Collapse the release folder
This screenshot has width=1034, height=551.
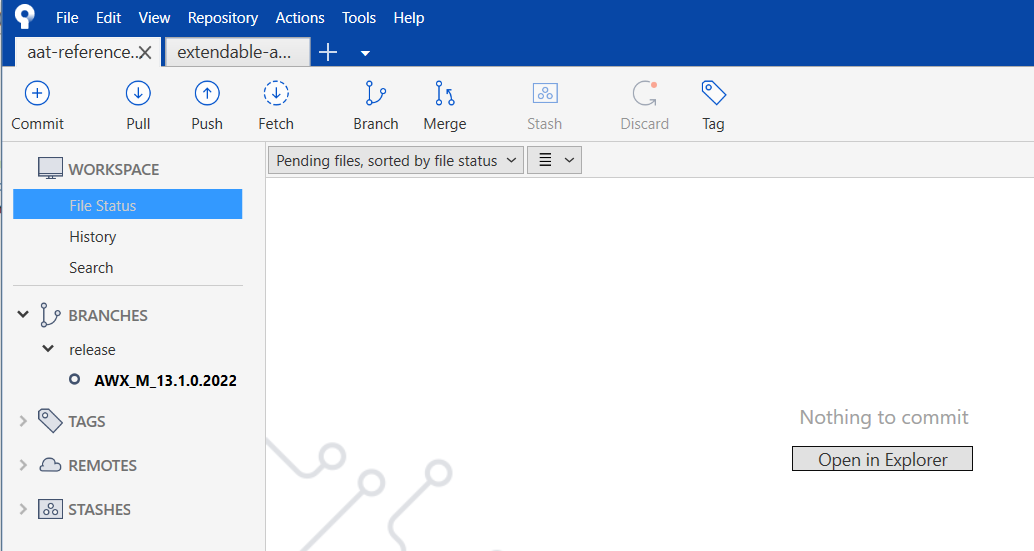coord(48,349)
